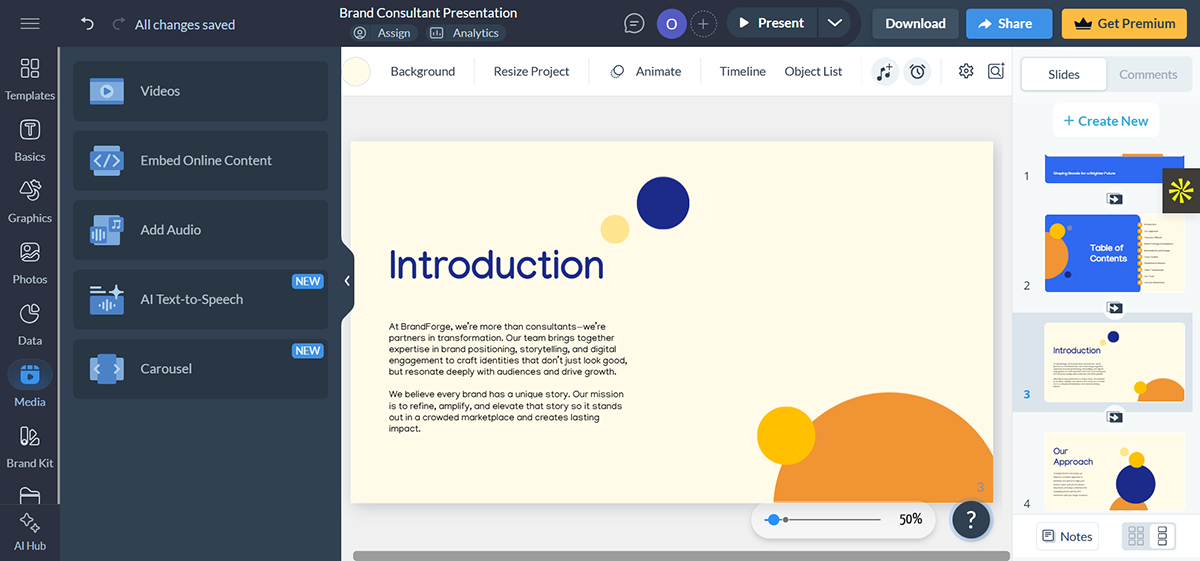1200x561 pixels.
Task: Open the hamburger main menu
Action: [30, 24]
